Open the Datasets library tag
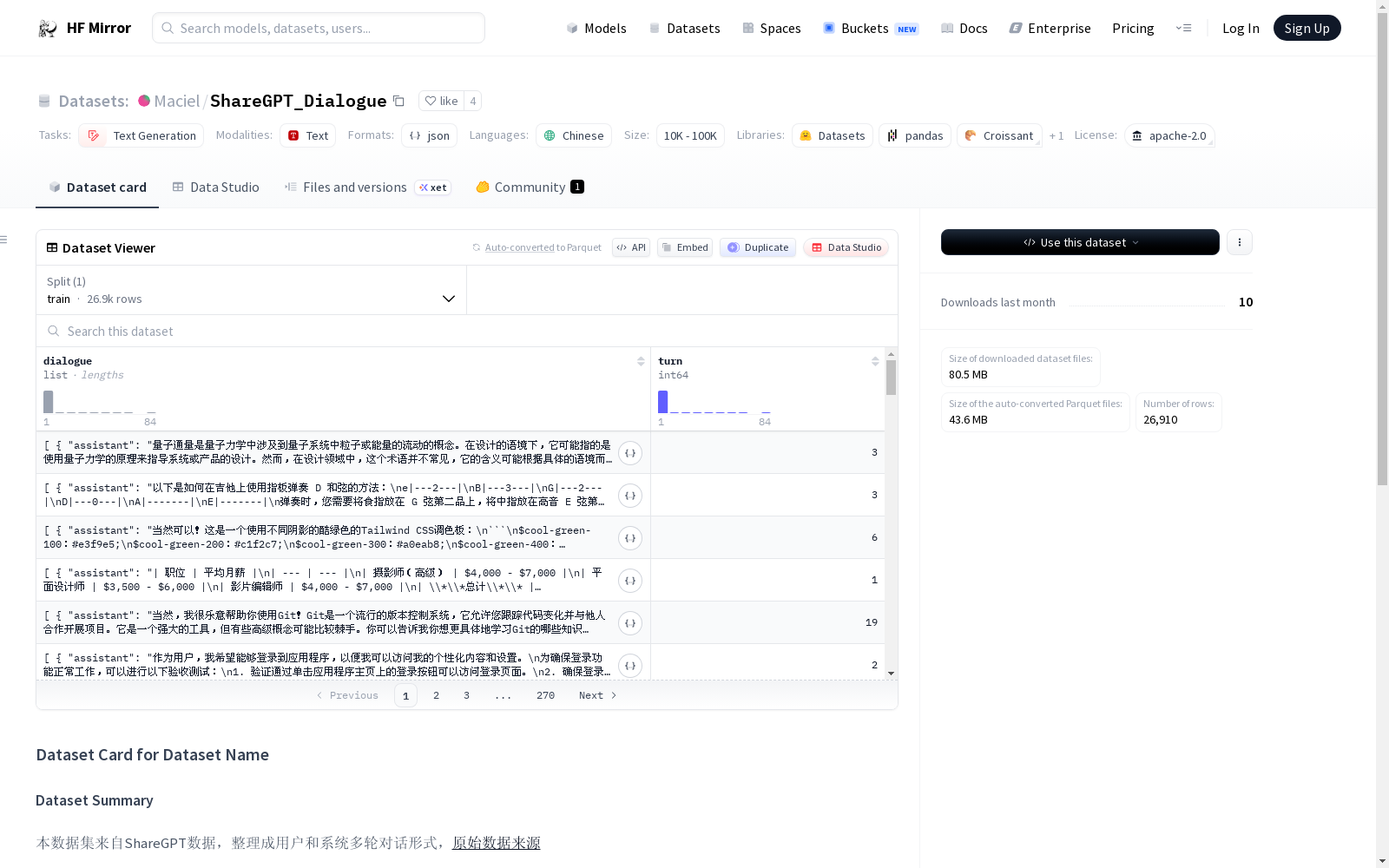The height and width of the screenshot is (868, 1389). [x=832, y=135]
